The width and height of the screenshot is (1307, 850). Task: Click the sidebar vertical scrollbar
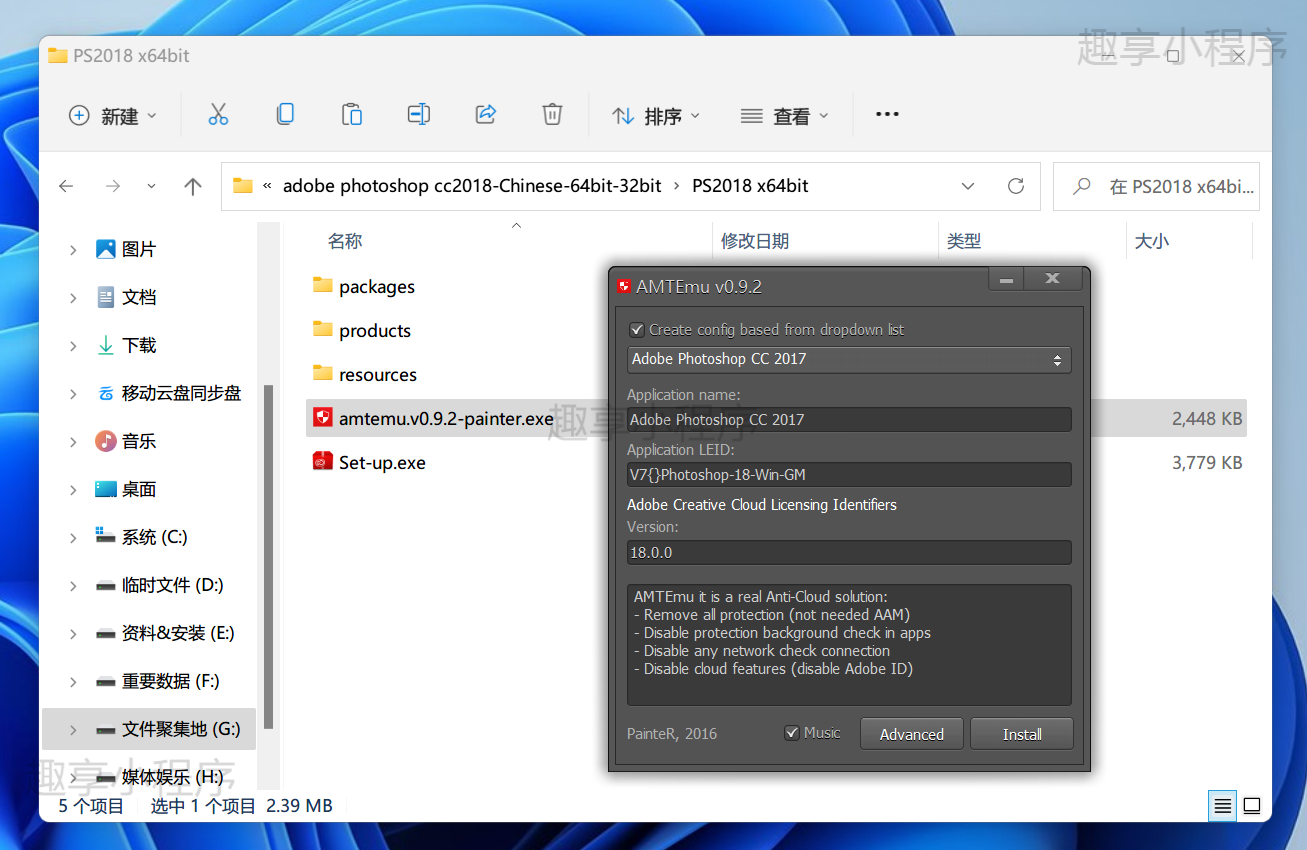point(268,556)
